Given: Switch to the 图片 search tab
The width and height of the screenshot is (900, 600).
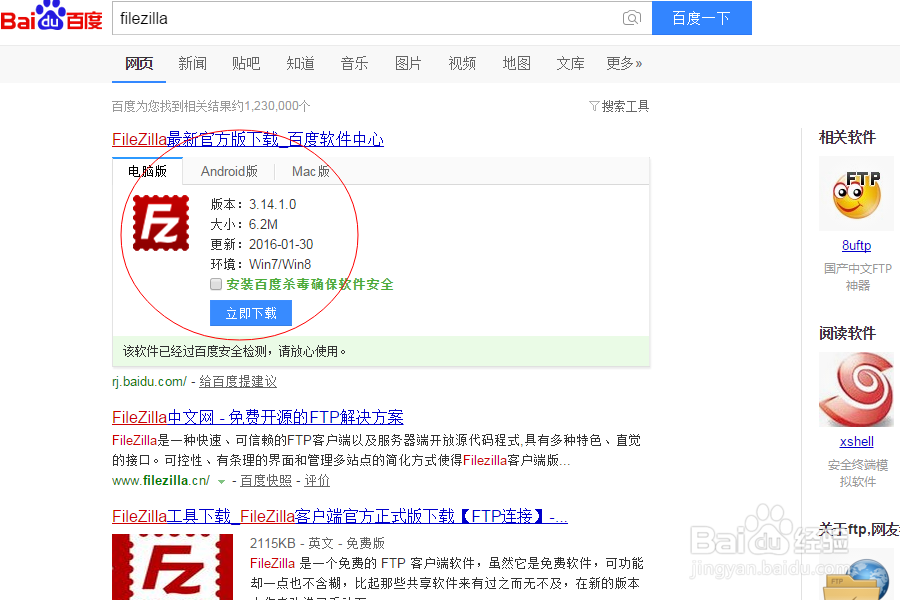Looking at the screenshot, I should click(x=408, y=63).
